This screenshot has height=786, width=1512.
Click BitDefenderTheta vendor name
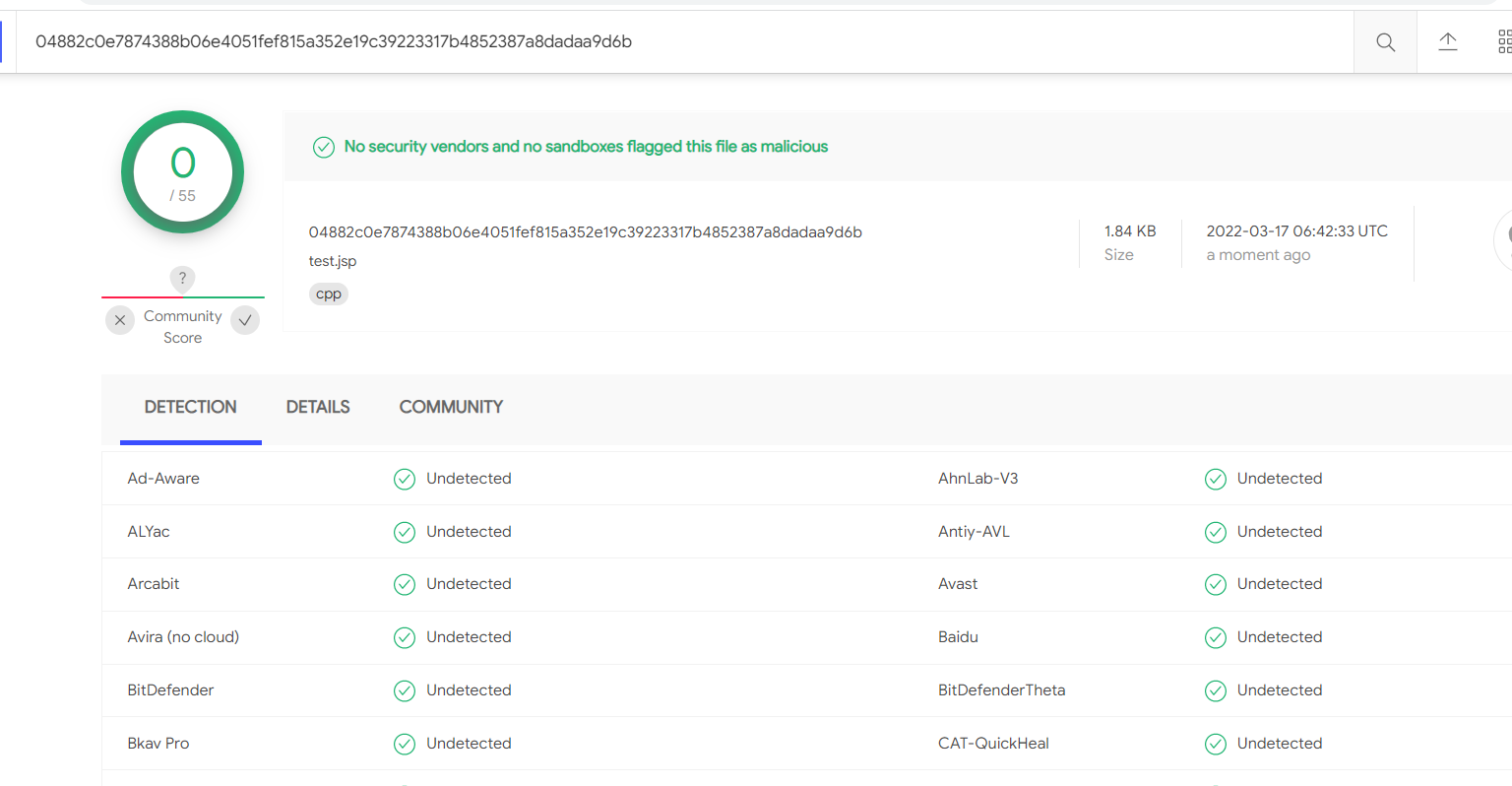tap(1002, 690)
